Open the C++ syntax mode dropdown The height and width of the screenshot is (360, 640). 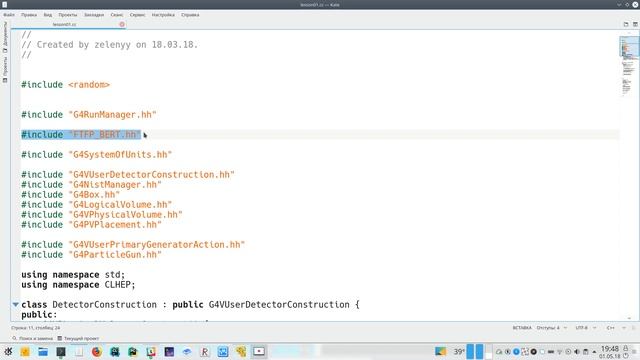click(x=616, y=328)
